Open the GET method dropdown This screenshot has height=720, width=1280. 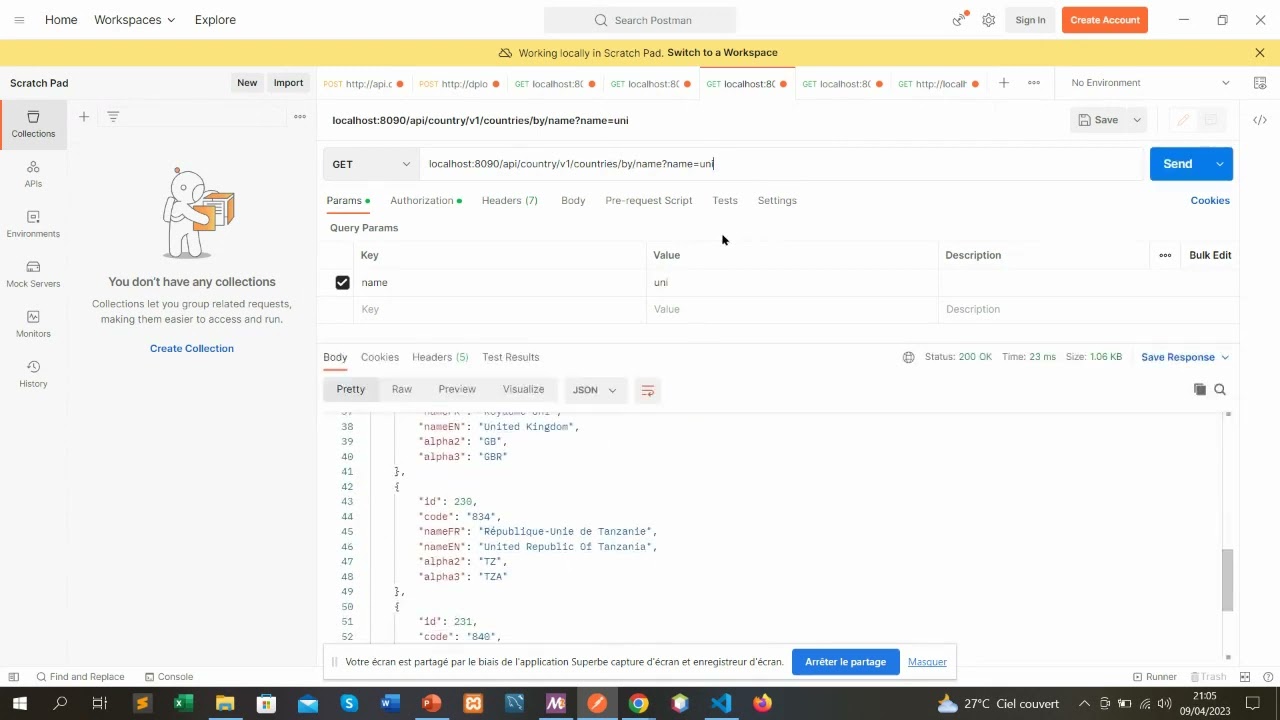(x=370, y=164)
